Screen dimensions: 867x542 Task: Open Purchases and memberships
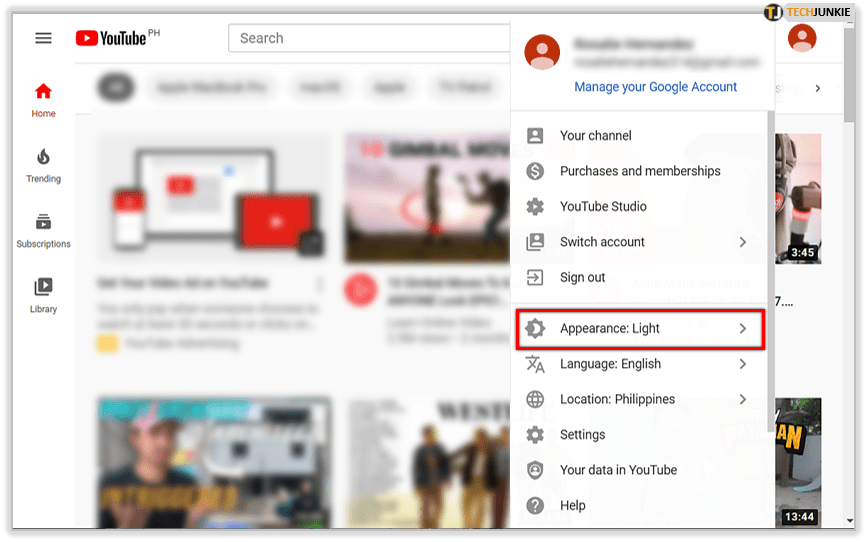[x=640, y=171]
